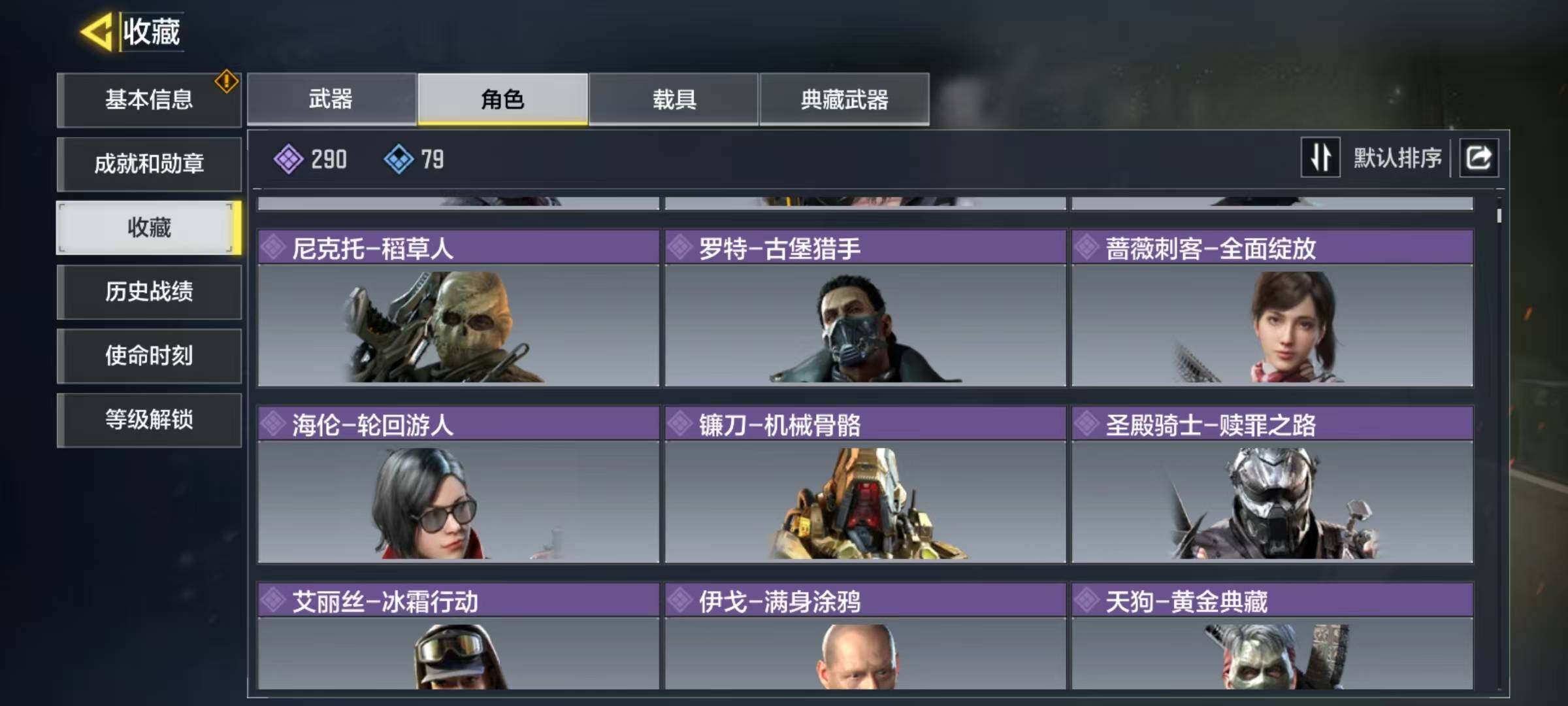Click the orange alert icon on 基本信息

[x=227, y=82]
